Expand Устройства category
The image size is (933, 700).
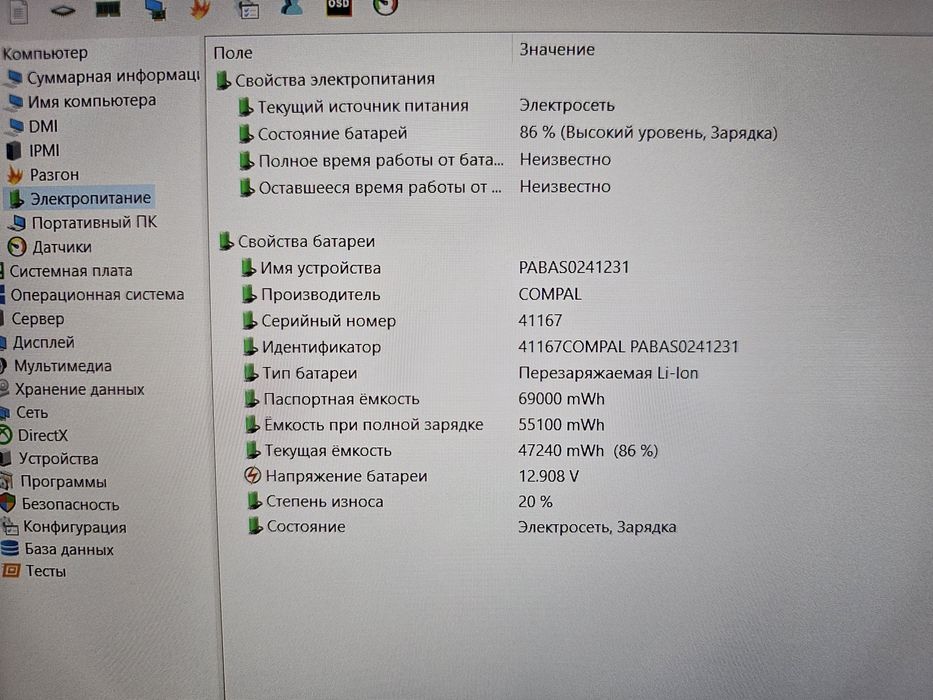tap(49, 458)
